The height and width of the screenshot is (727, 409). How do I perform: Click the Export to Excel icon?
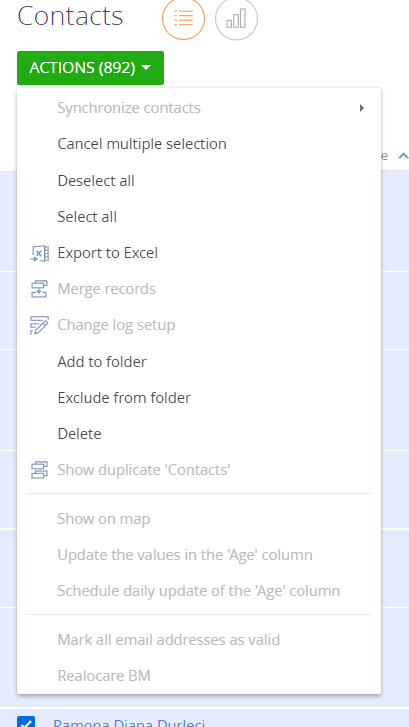[x=39, y=253]
